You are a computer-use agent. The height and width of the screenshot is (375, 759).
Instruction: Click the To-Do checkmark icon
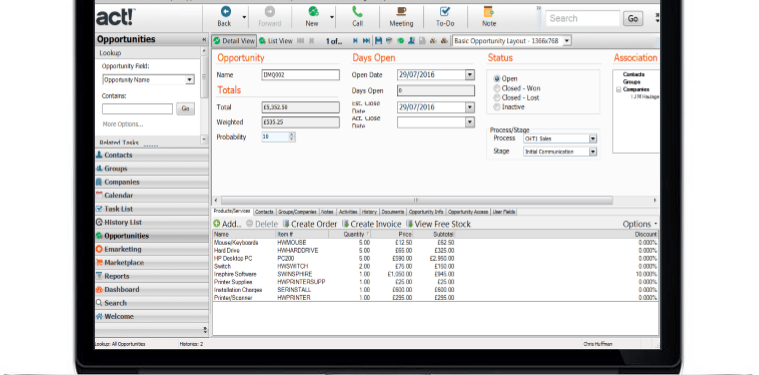click(x=444, y=12)
